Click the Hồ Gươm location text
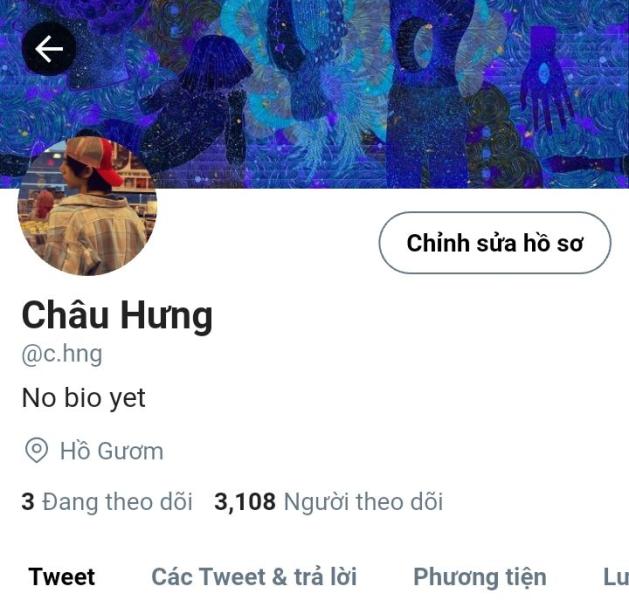629x600 pixels. tap(112, 451)
